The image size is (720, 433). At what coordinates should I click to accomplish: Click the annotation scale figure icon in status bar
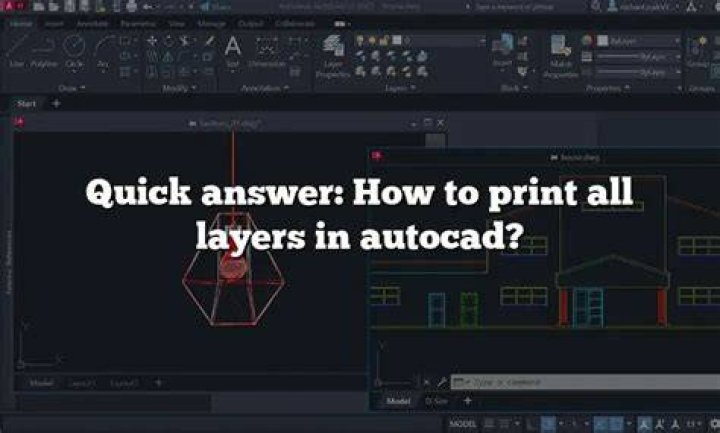645,423
